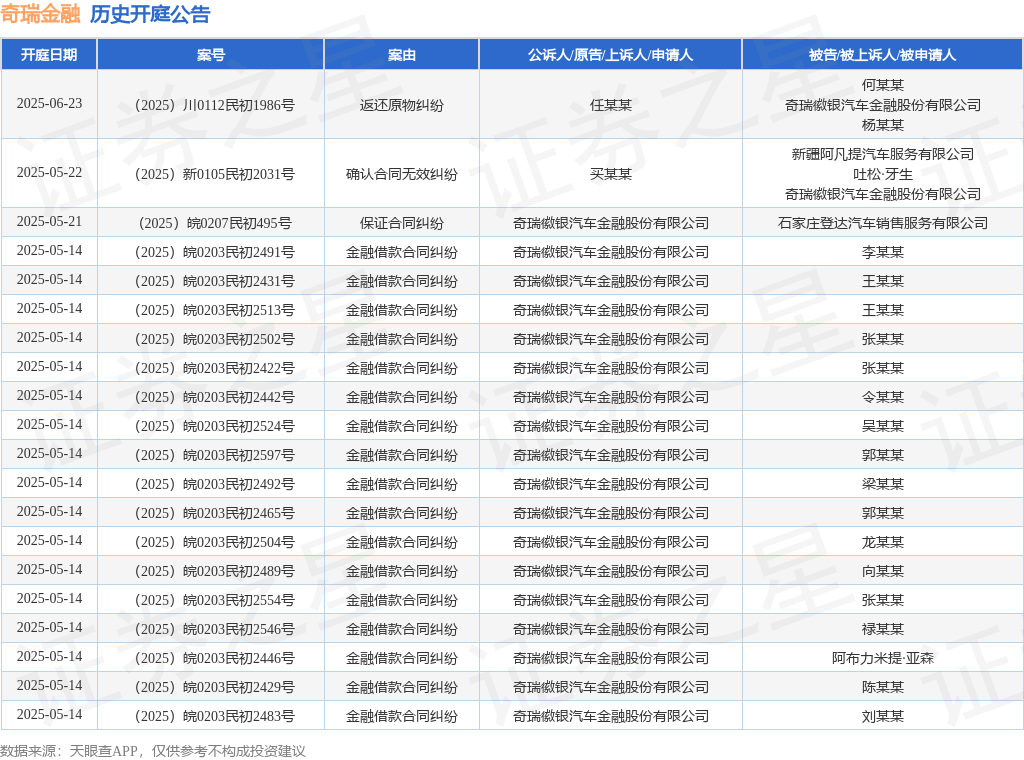Click defendant 郭某某 in the 皖0203民初2597号 row
This screenshot has width=1024, height=760.
882,455
